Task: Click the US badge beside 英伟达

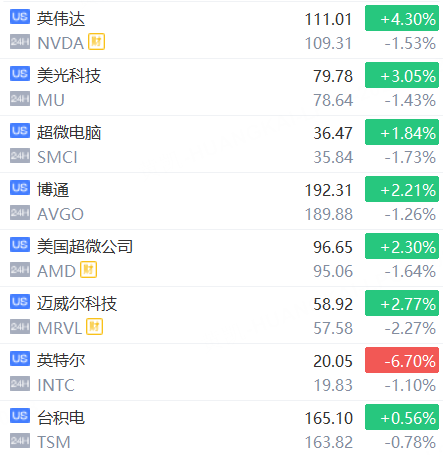Action: (x=20, y=17)
